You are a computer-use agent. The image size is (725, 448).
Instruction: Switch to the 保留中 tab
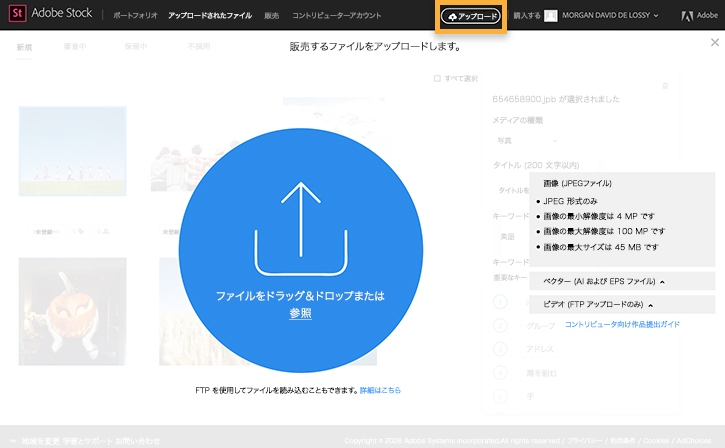pyautogui.click(x=135, y=46)
